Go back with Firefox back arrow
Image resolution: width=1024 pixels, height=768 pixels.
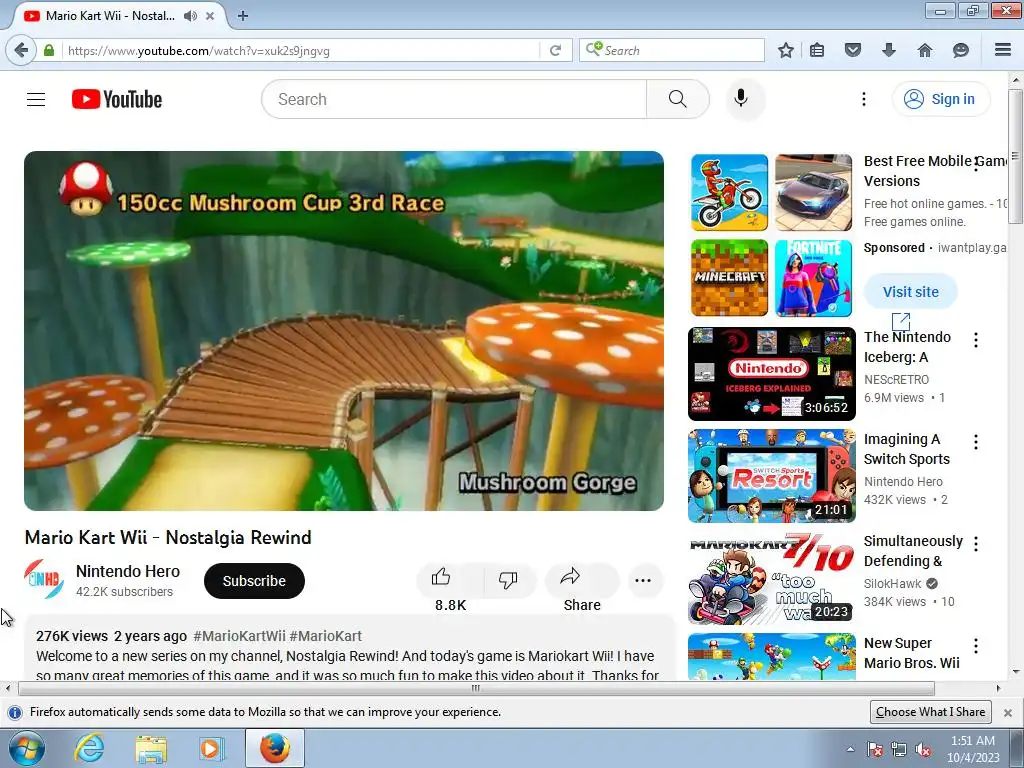(x=21, y=50)
